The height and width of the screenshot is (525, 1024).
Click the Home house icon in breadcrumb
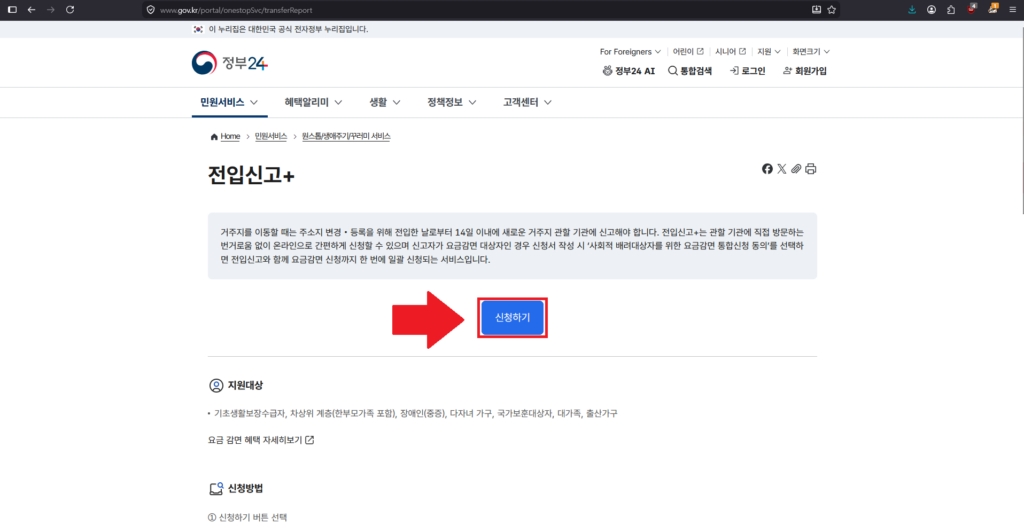[214, 136]
